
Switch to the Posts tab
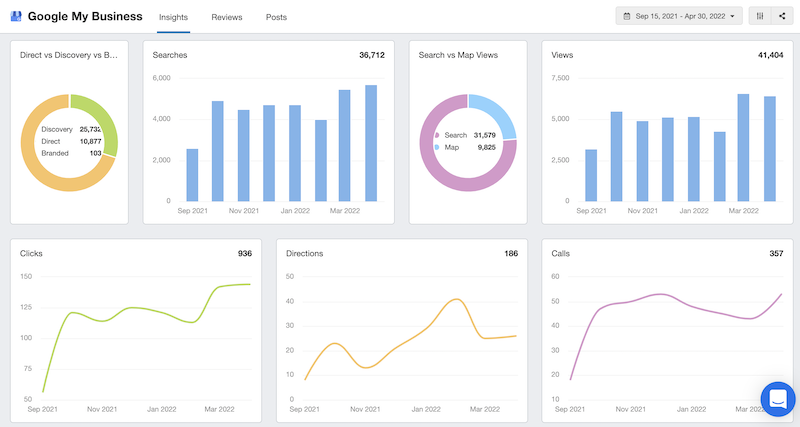point(276,17)
